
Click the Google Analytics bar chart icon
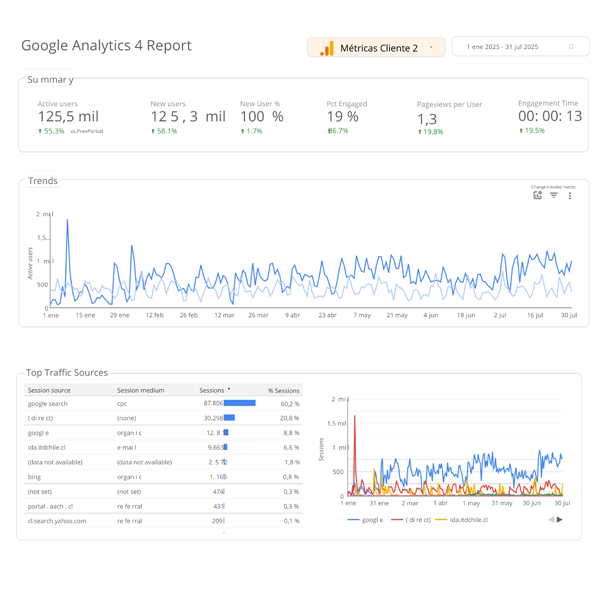pos(327,48)
